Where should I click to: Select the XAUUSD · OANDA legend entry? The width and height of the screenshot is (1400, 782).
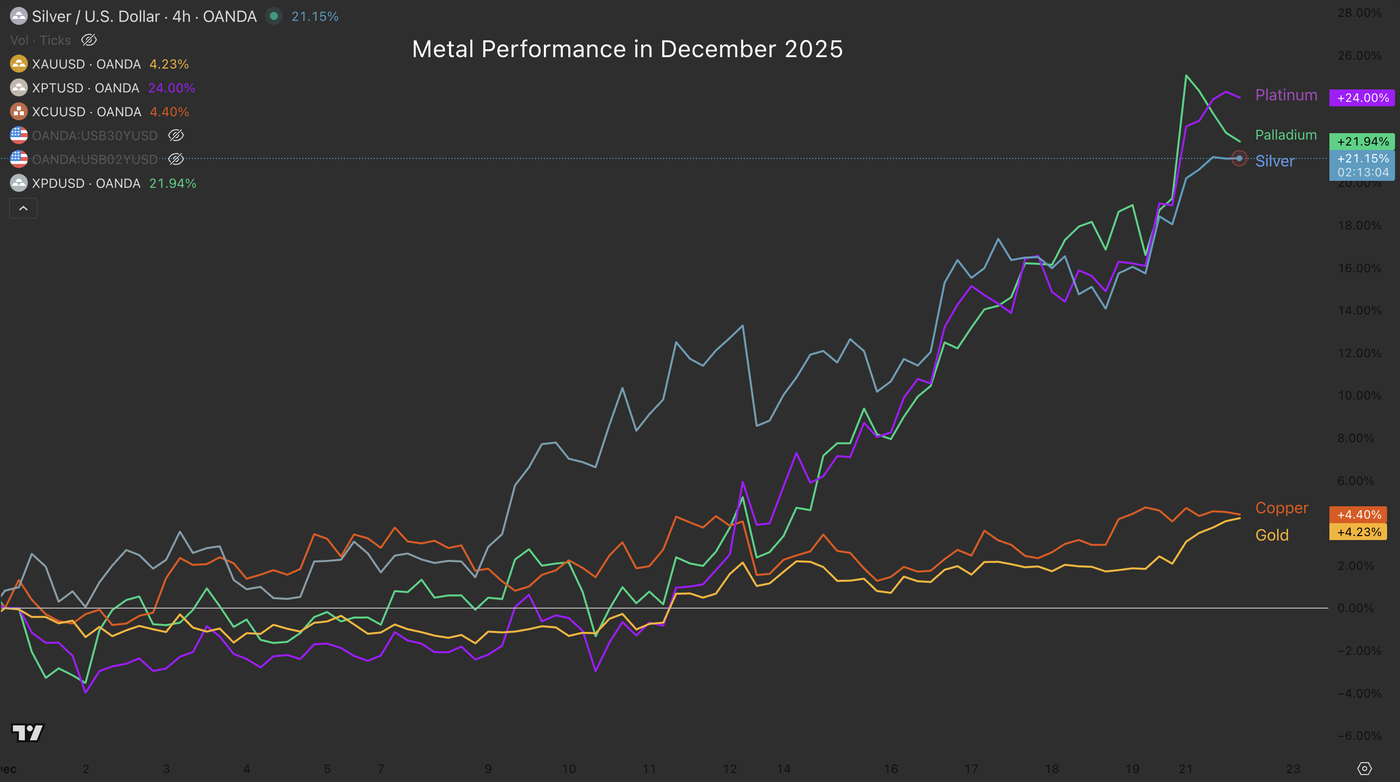coord(86,64)
